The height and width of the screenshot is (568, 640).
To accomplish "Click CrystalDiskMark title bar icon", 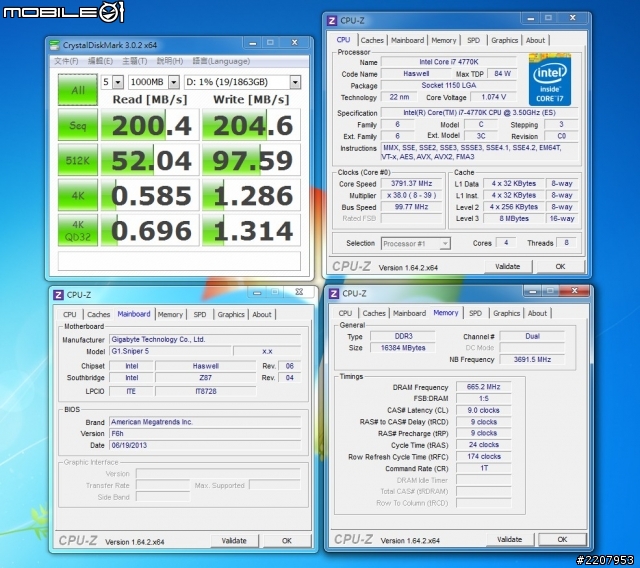I will (x=54, y=45).
